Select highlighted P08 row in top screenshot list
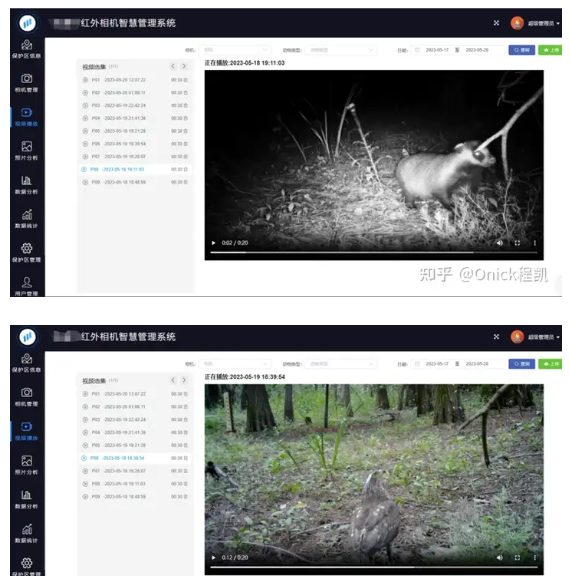The image size is (570, 576). (x=135, y=169)
